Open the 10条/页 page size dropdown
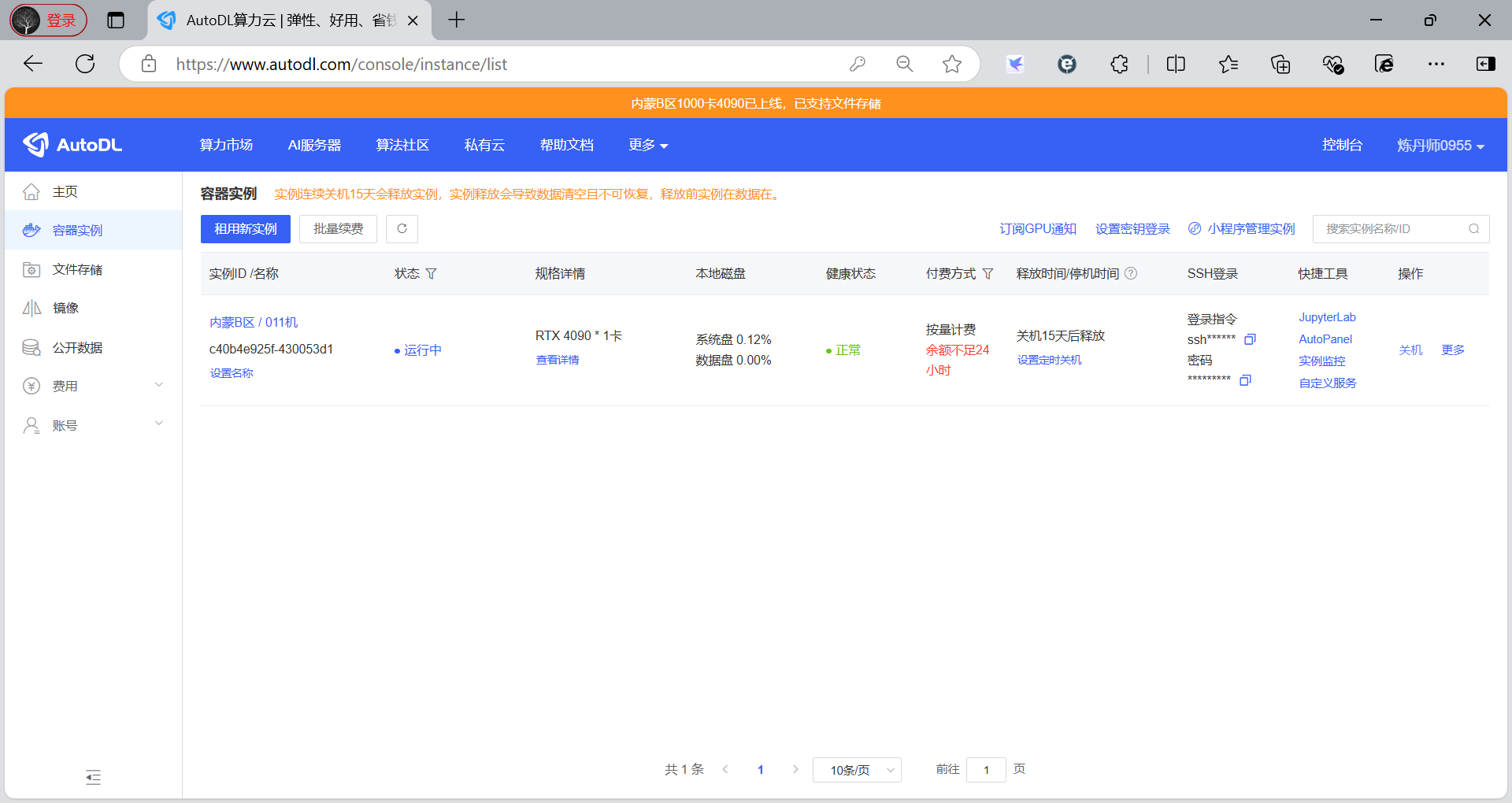 pyautogui.click(x=857, y=770)
